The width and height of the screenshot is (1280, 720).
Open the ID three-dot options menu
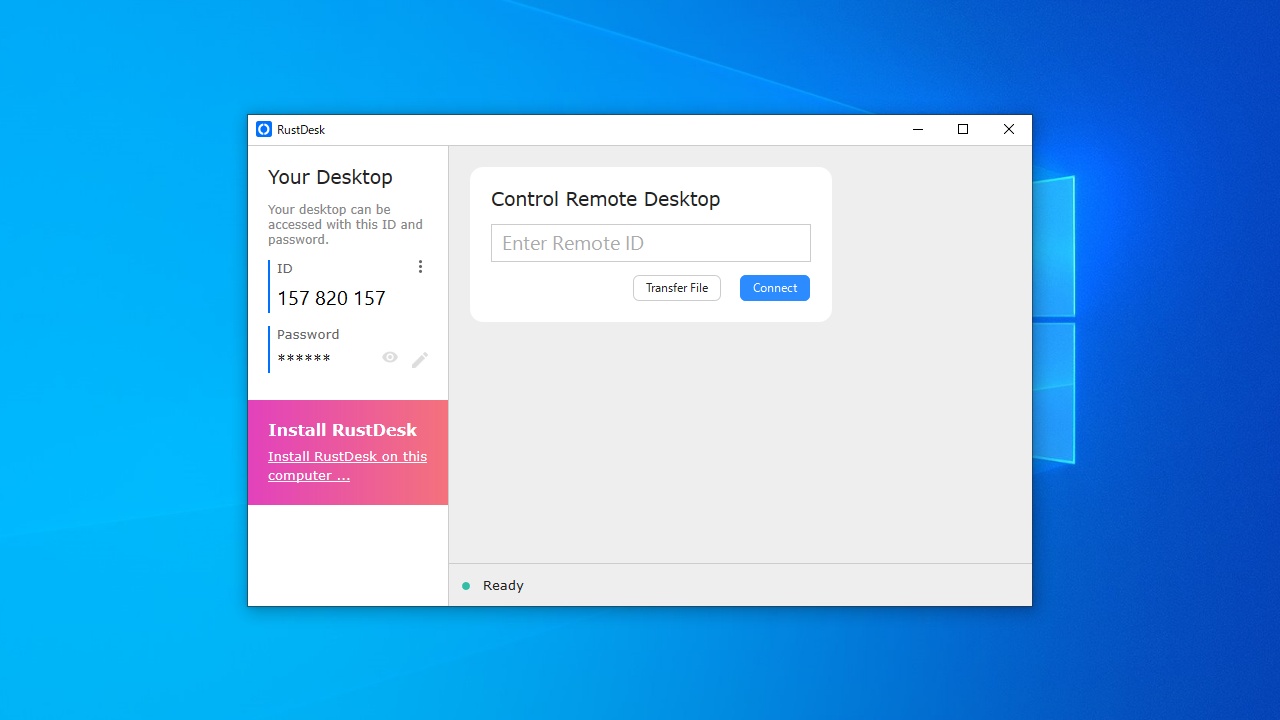click(420, 266)
